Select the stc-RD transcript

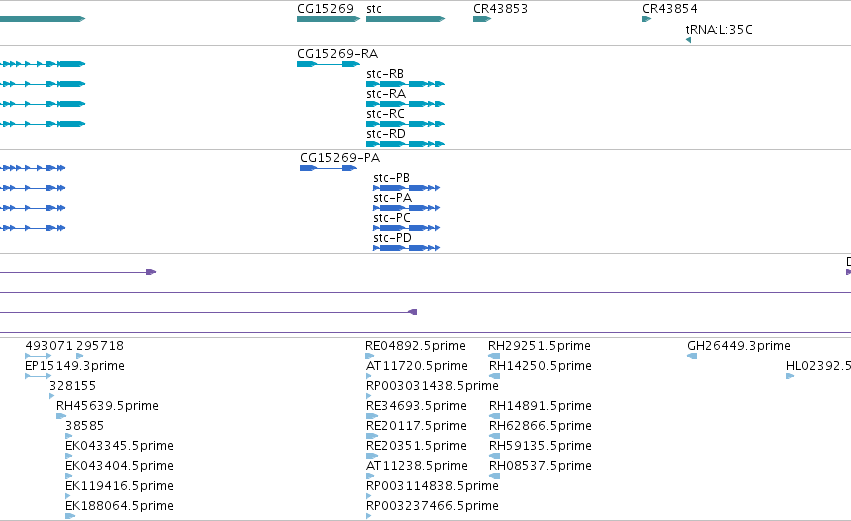click(405, 144)
